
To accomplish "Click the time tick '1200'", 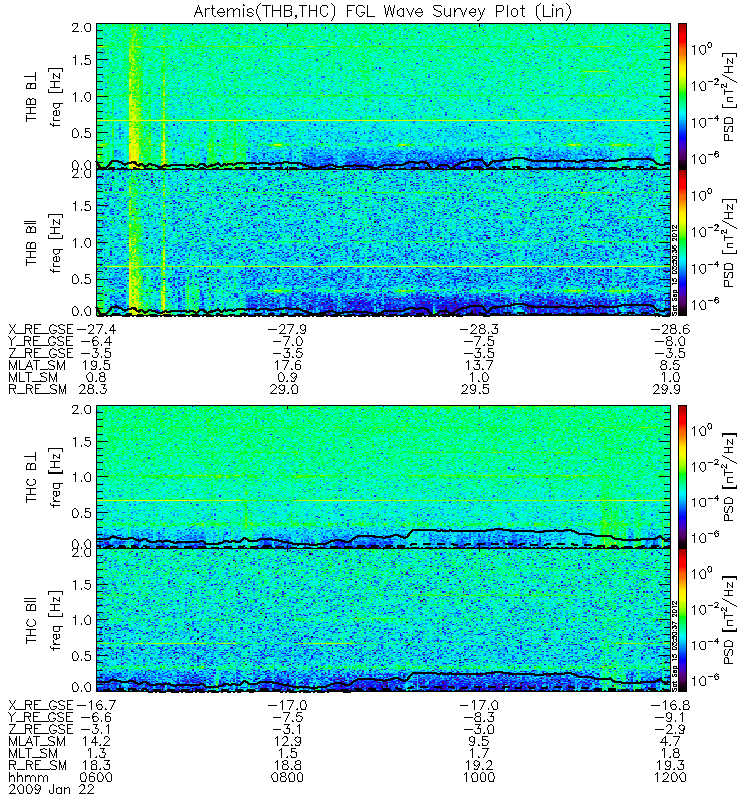I will point(670,778).
